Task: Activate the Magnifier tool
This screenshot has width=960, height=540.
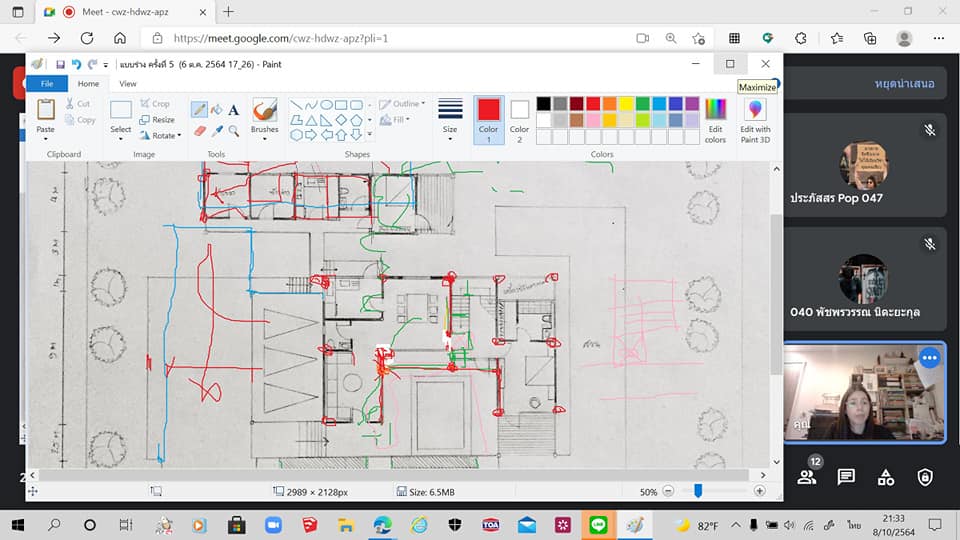Action: pyautogui.click(x=234, y=130)
